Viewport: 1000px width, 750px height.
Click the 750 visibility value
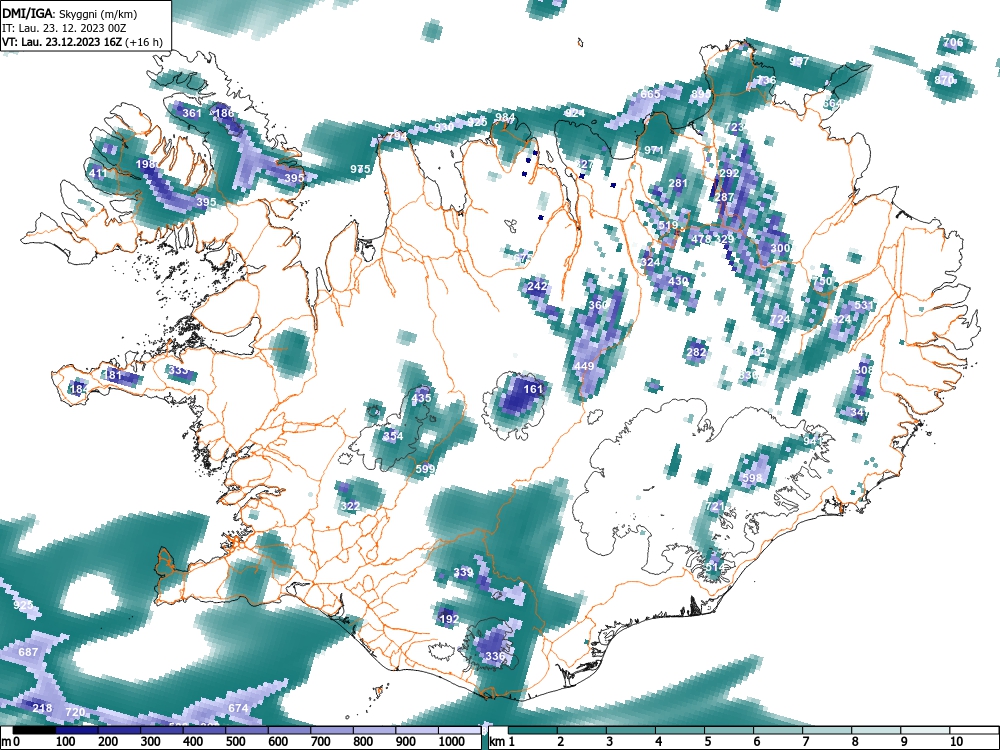pos(822,281)
